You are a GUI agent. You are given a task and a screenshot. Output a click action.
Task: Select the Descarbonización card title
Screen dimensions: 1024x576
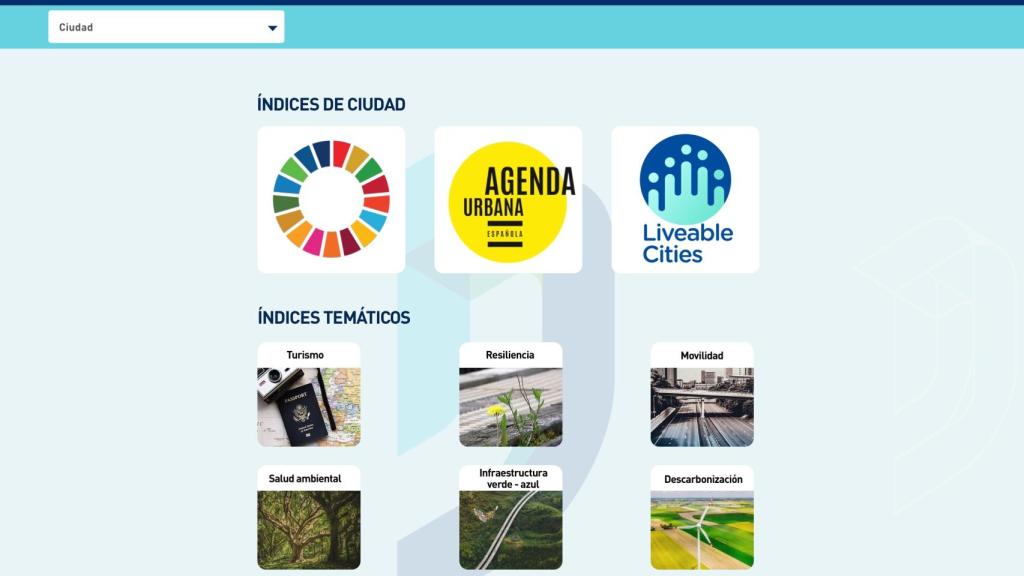[703, 480]
